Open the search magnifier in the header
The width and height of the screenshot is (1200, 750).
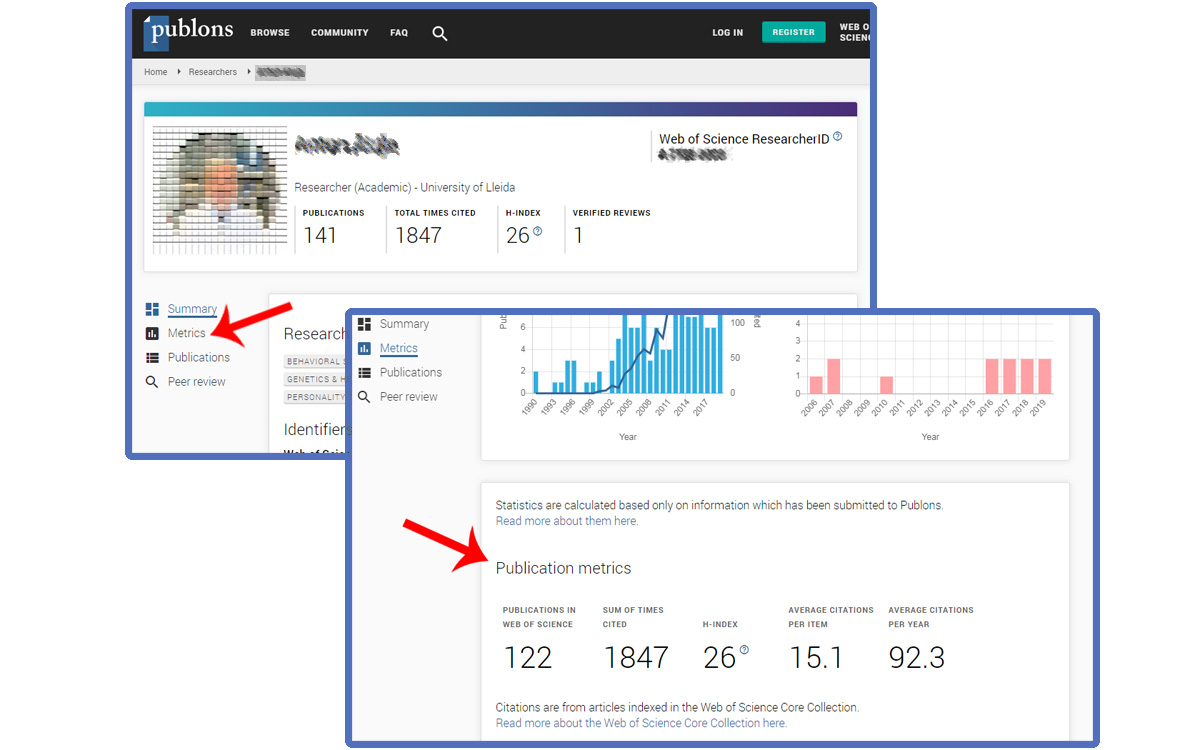(x=440, y=33)
